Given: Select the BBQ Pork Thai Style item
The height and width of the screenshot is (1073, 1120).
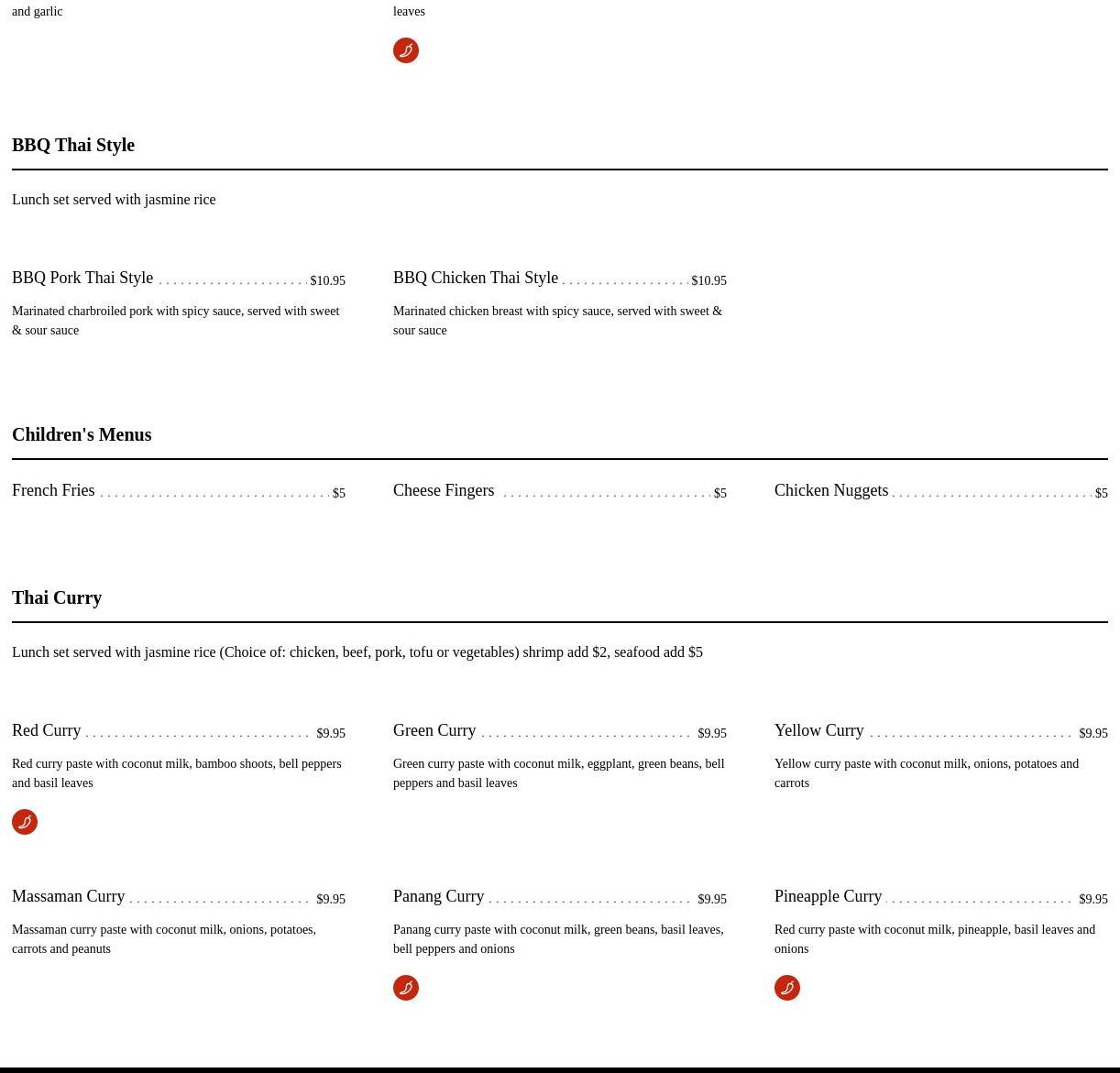Looking at the screenshot, I should [x=82, y=278].
